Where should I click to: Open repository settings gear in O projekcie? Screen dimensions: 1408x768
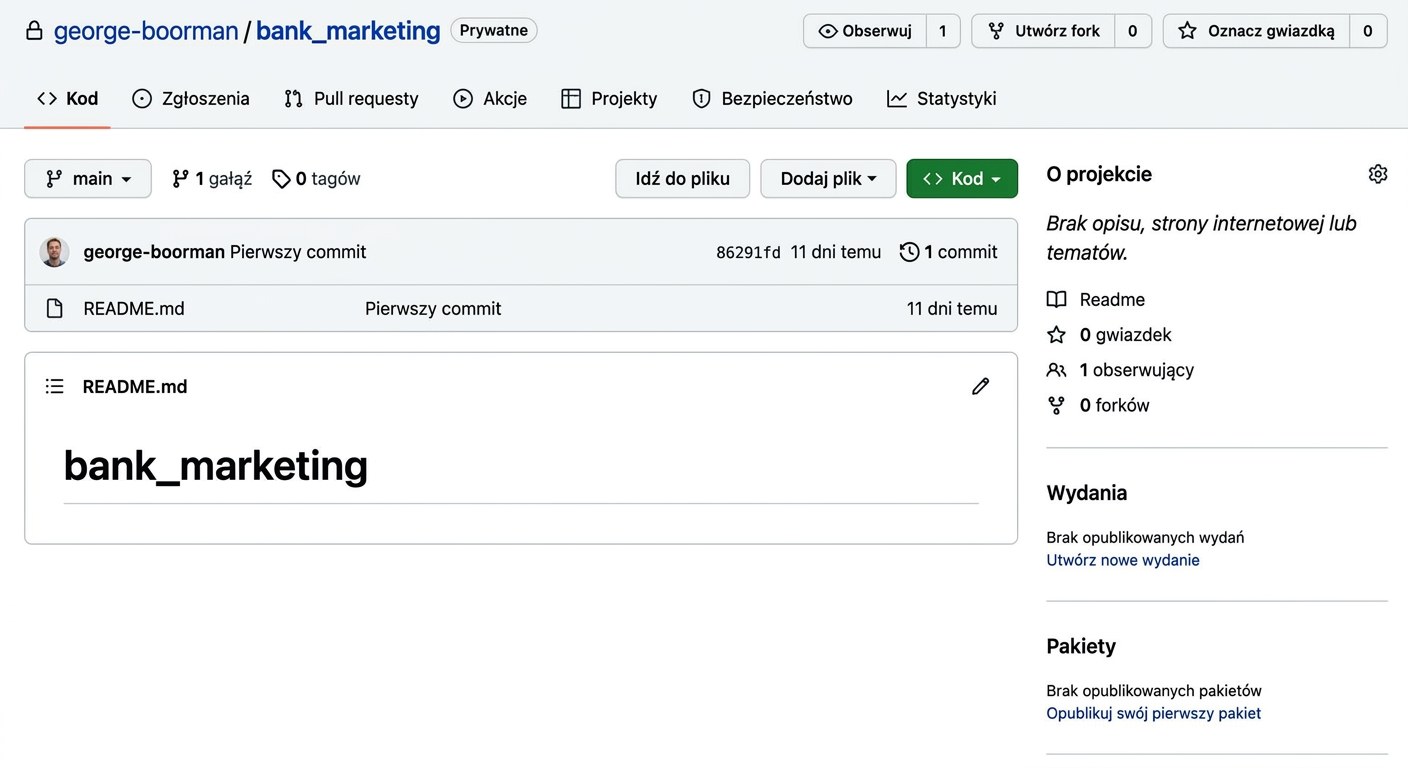[x=1378, y=174]
